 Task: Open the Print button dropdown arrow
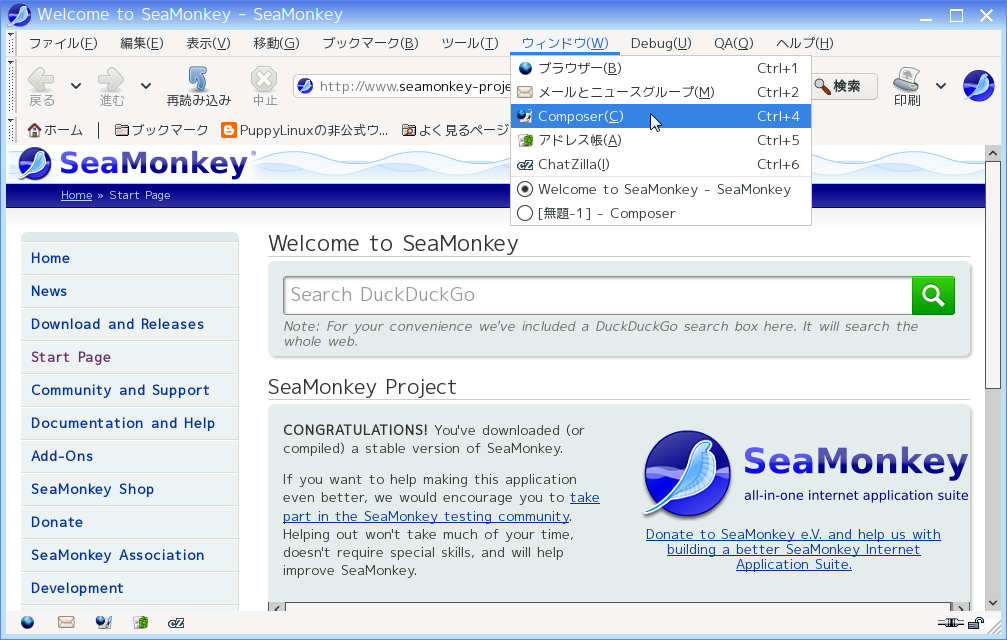[941, 85]
